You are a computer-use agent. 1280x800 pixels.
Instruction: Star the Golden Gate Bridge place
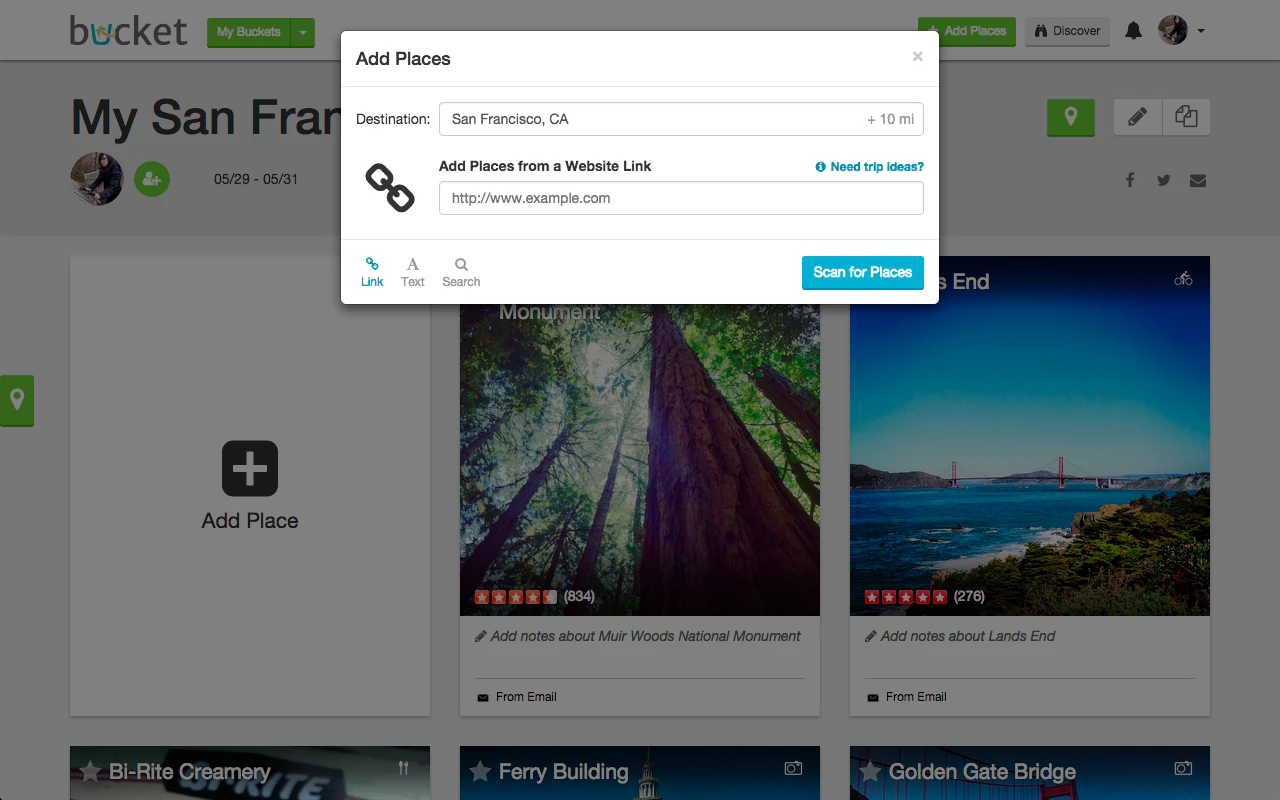(871, 772)
